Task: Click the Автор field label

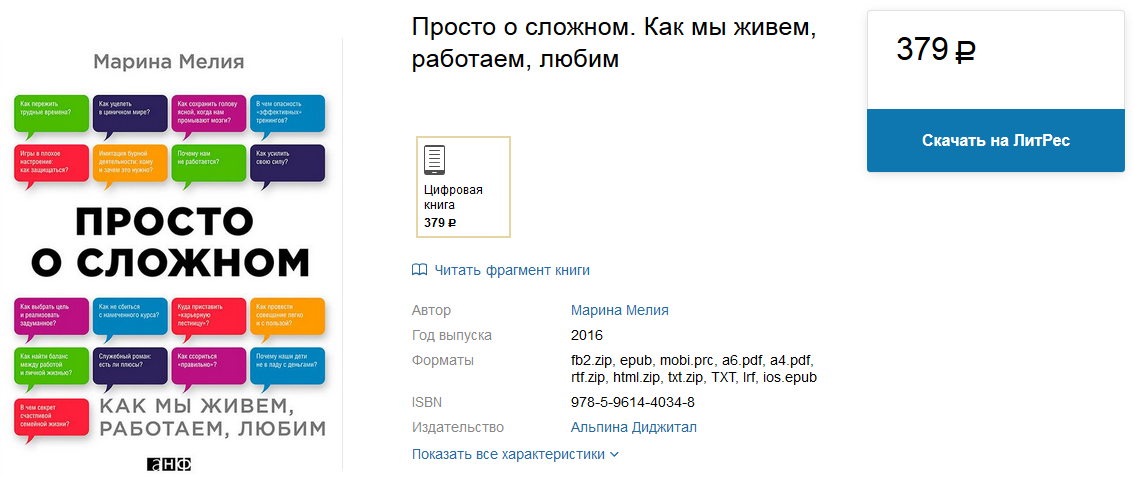Action: pyautogui.click(x=431, y=310)
